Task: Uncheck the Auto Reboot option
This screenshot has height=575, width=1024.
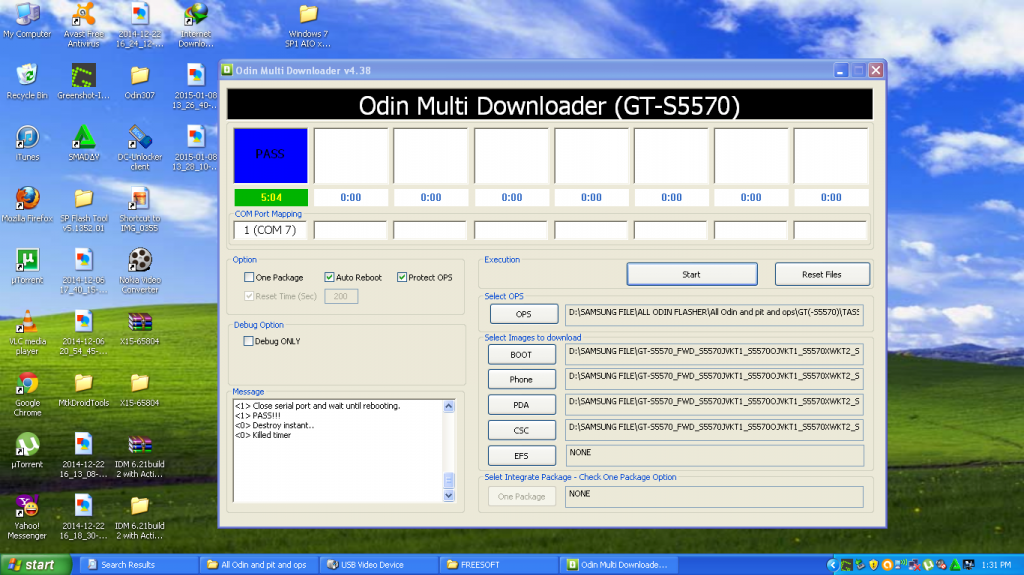Action: (329, 277)
